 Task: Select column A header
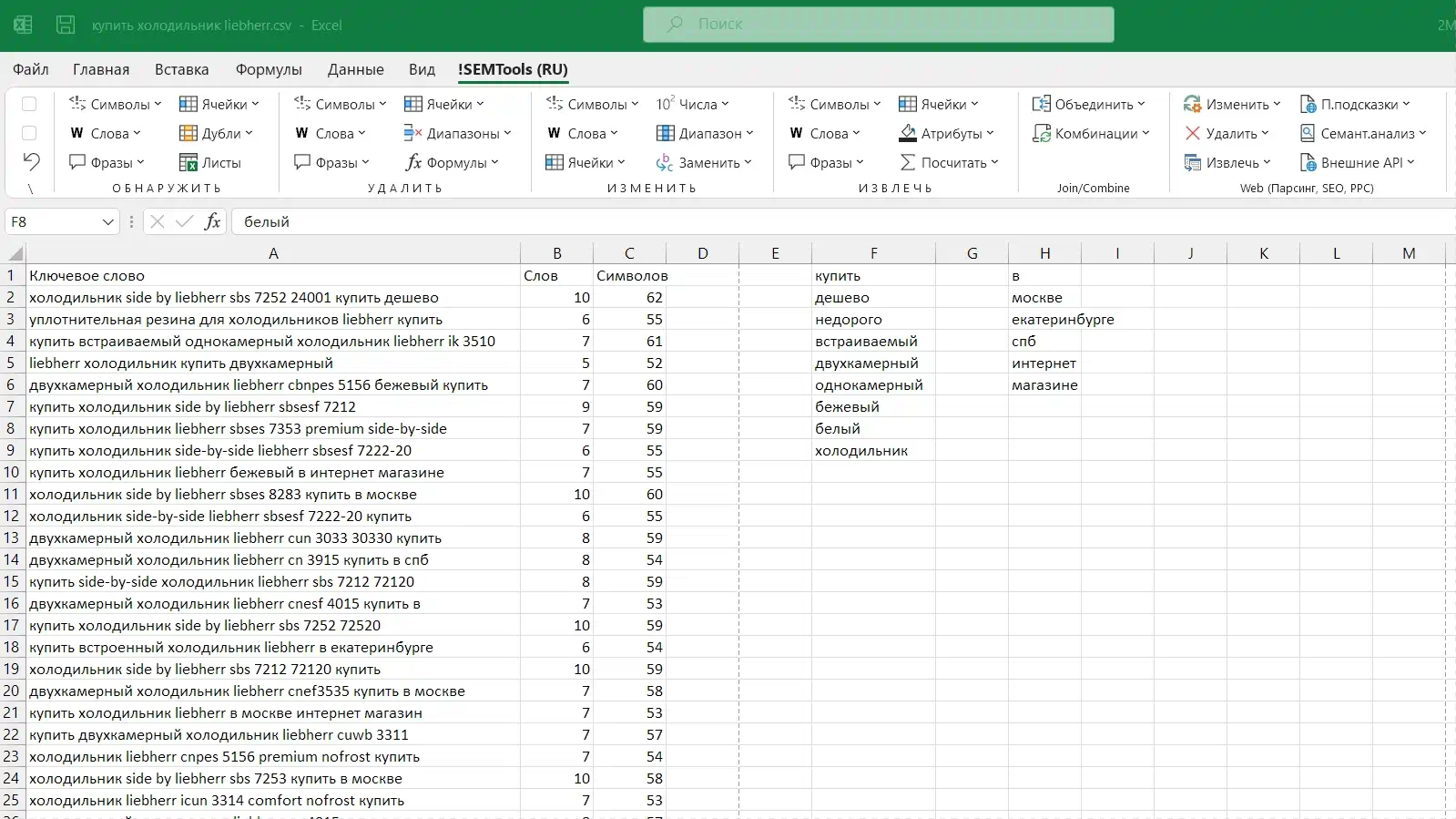tap(273, 253)
